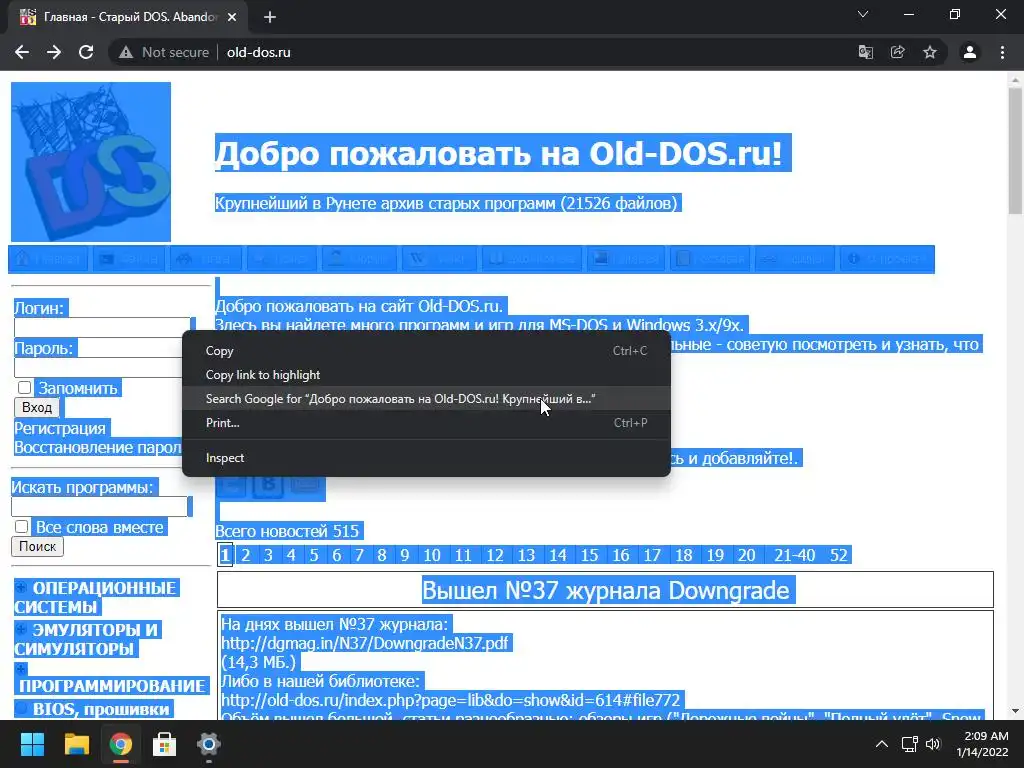Viewport: 1024px width, 768px height.
Task: Click the Искать программы search field
Action: (99, 507)
